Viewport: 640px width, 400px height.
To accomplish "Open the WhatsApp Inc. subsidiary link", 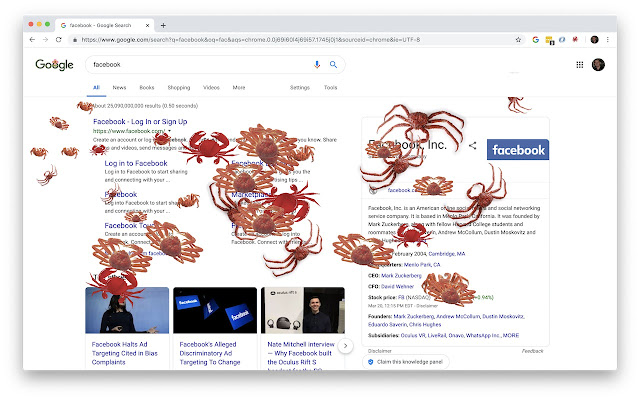I will [x=483, y=335].
